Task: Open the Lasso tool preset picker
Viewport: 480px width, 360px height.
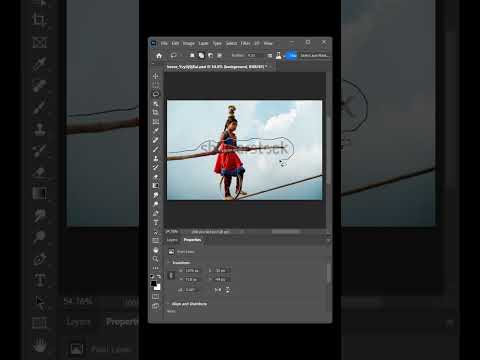Action: coord(175,56)
